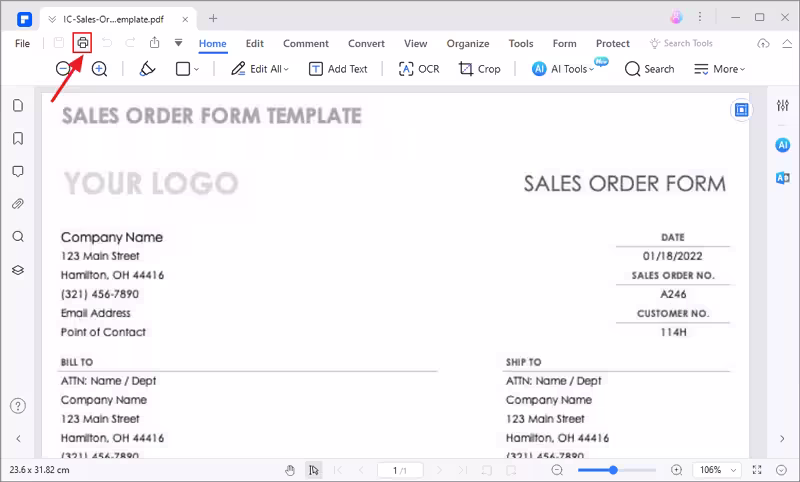Open the quick access customize dropdown arrow
Screen dimensions: 800x482
tap(178, 43)
